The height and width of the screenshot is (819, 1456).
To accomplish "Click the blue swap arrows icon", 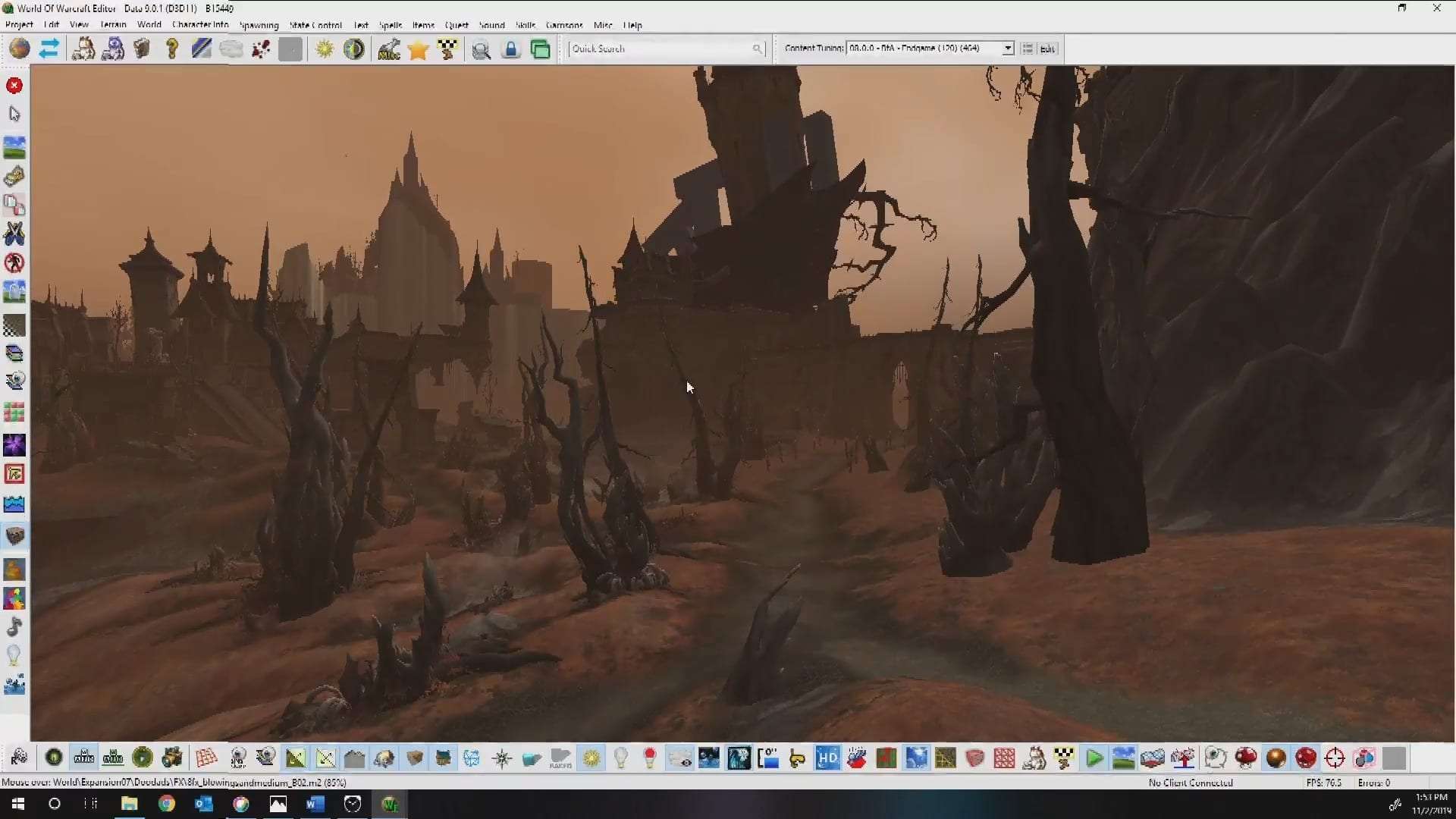I will 49,49.
